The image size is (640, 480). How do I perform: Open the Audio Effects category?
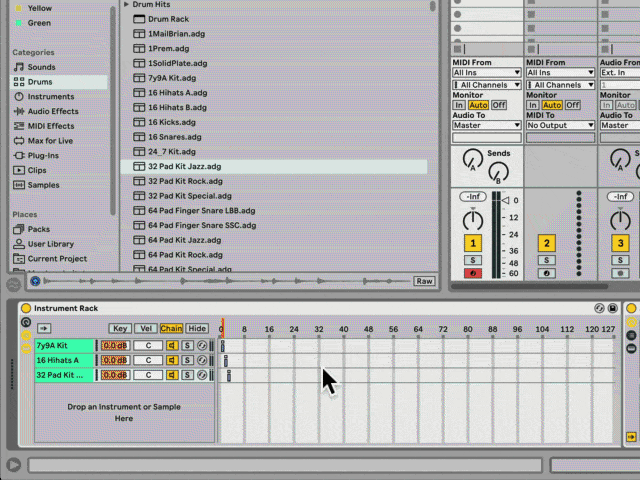[x=52, y=112]
